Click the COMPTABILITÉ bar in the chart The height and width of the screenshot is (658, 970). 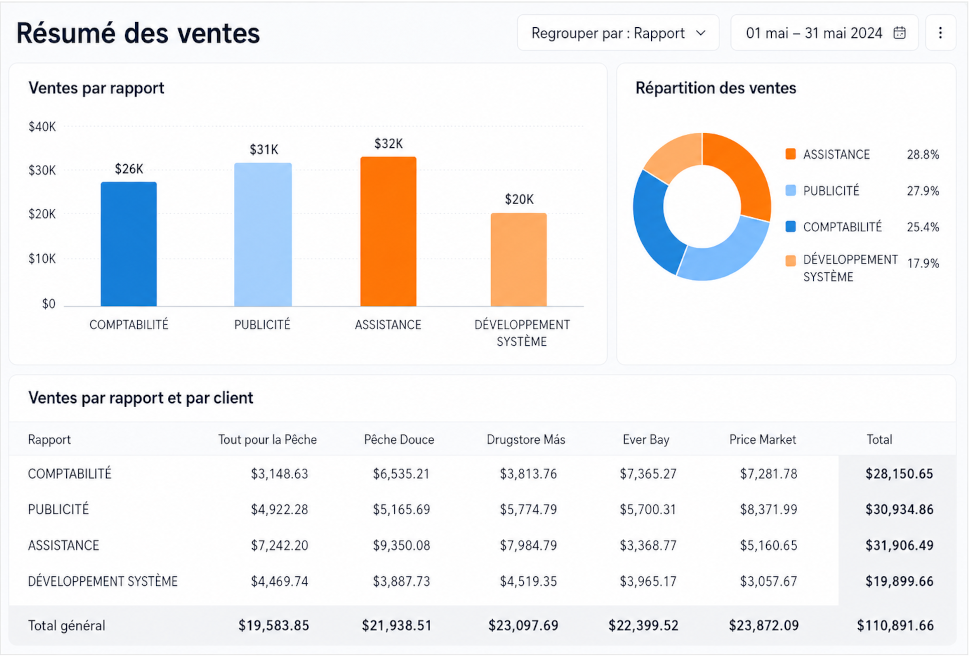[129, 244]
